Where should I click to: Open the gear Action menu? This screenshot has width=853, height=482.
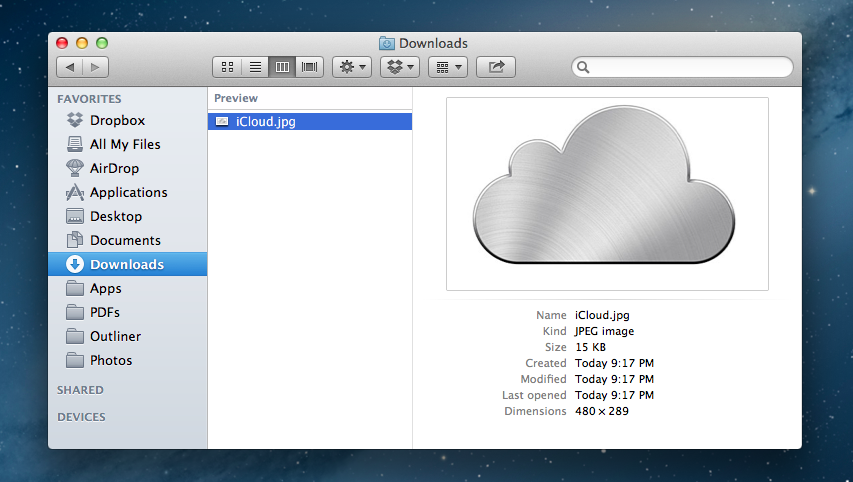(x=352, y=67)
